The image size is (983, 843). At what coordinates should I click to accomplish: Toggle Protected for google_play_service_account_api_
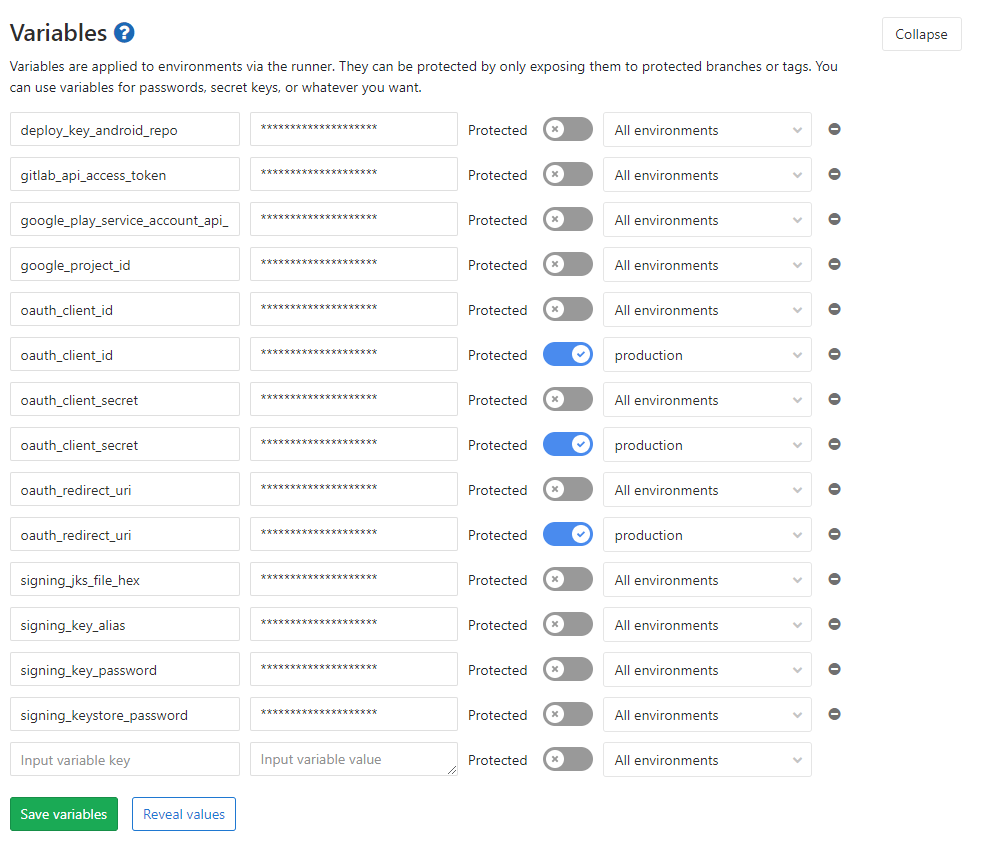click(567, 219)
